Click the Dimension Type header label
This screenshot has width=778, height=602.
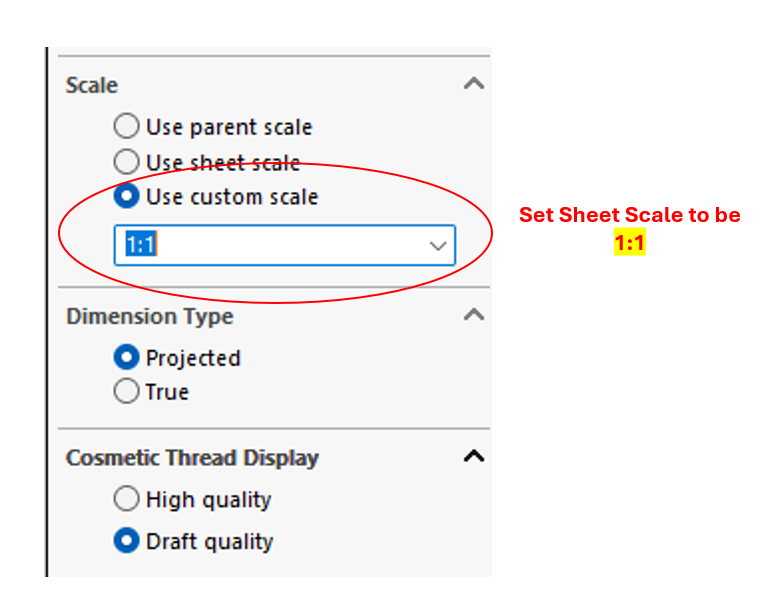(150, 316)
